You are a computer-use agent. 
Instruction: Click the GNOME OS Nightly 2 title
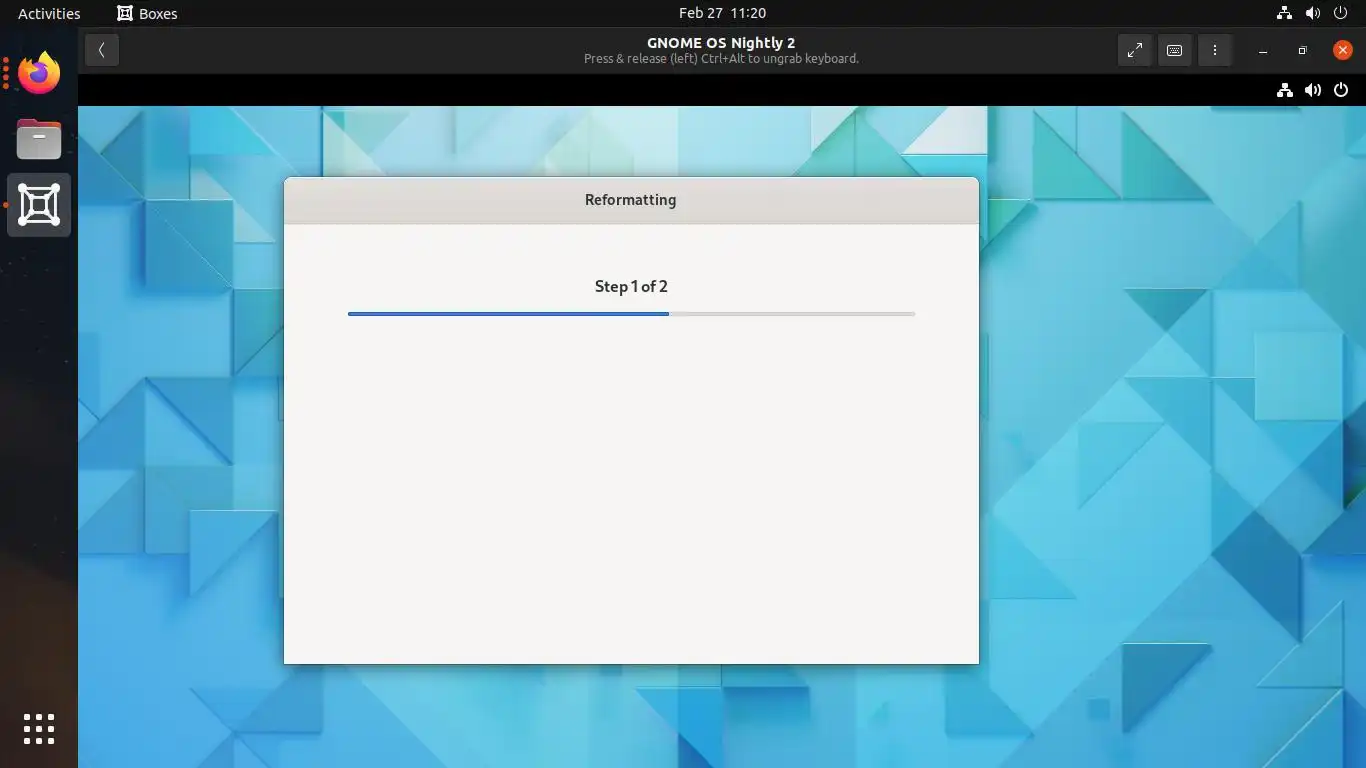point(721,43)
